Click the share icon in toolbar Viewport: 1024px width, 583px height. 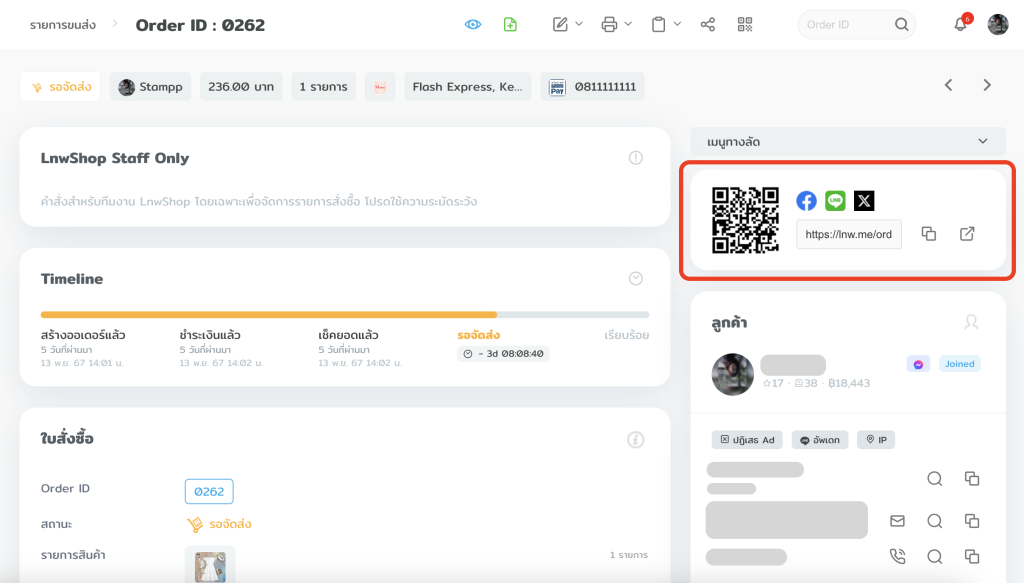click(708, 24)
